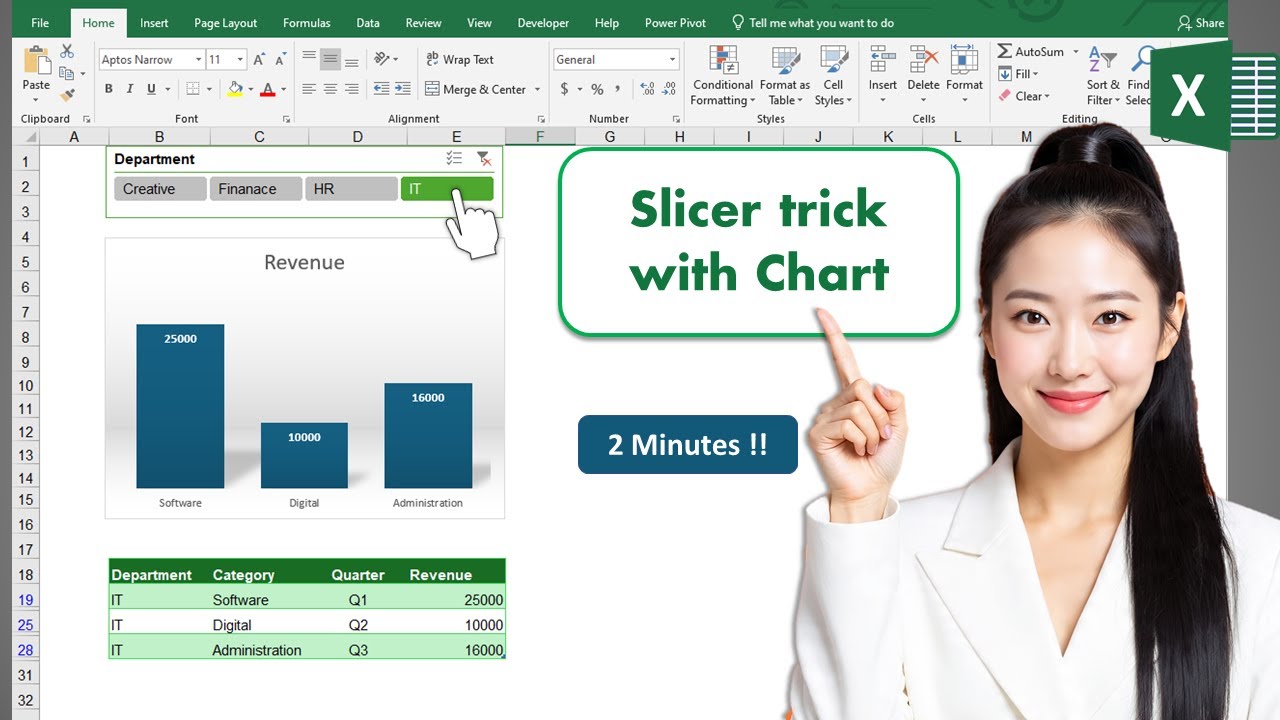Toggle Align Right

(x=351, y=89)
